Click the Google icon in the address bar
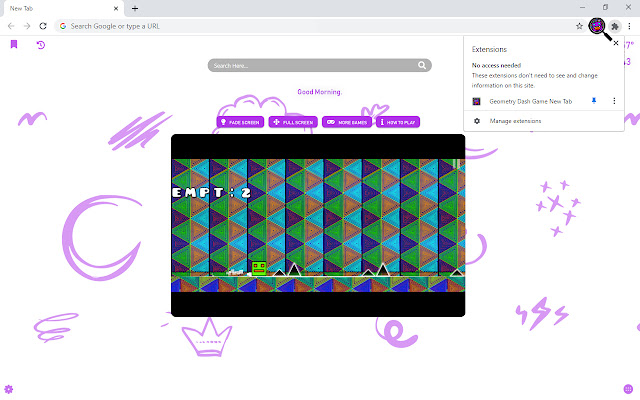 [x=63, y=26]
